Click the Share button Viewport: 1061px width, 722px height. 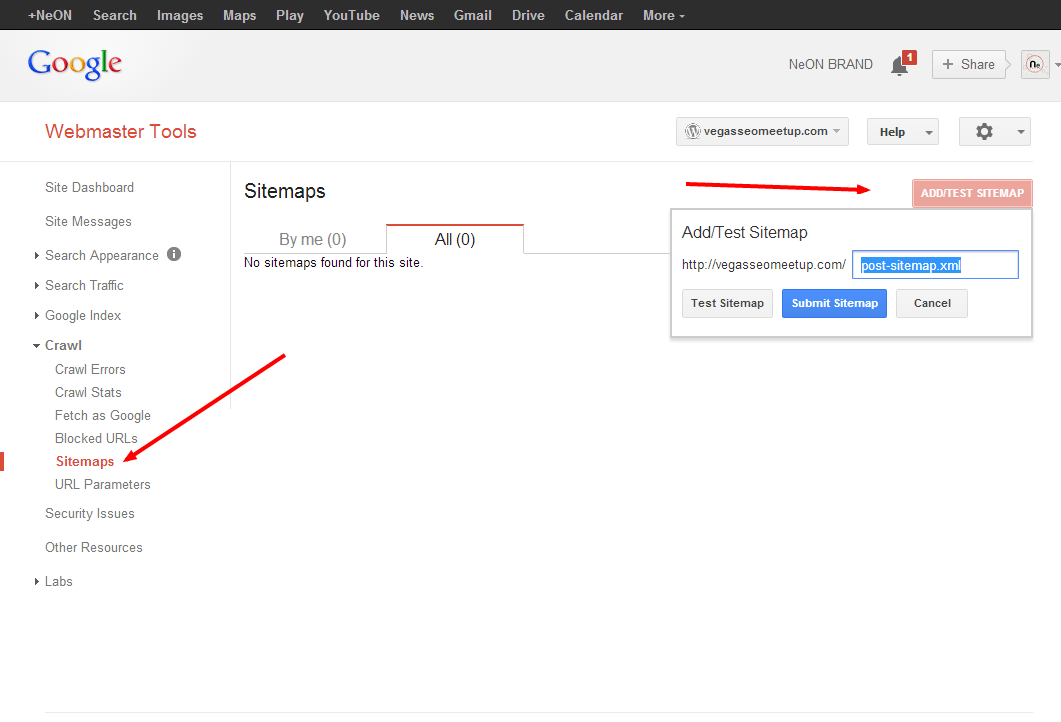[x=968, y=64]
